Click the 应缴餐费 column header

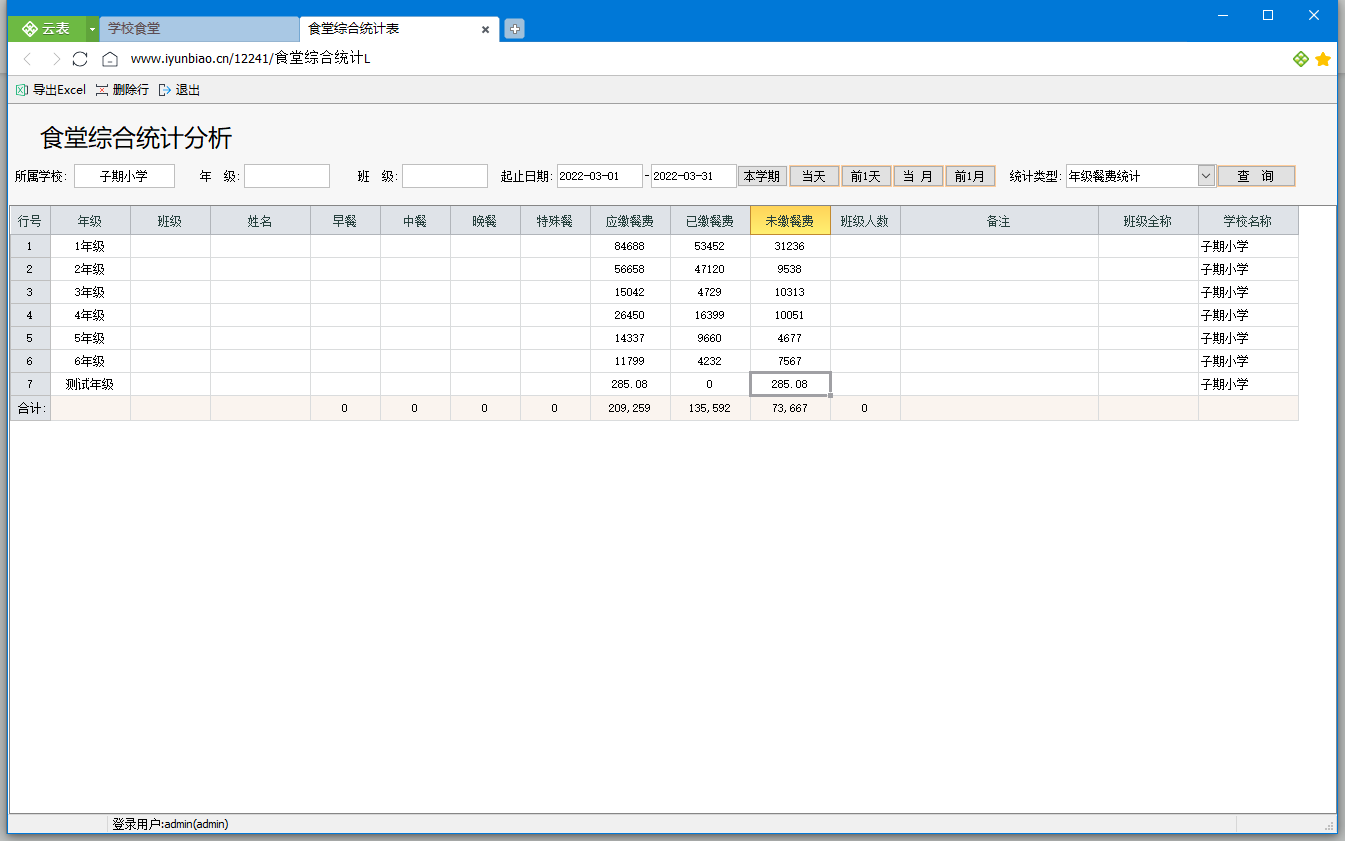[630, 221]
